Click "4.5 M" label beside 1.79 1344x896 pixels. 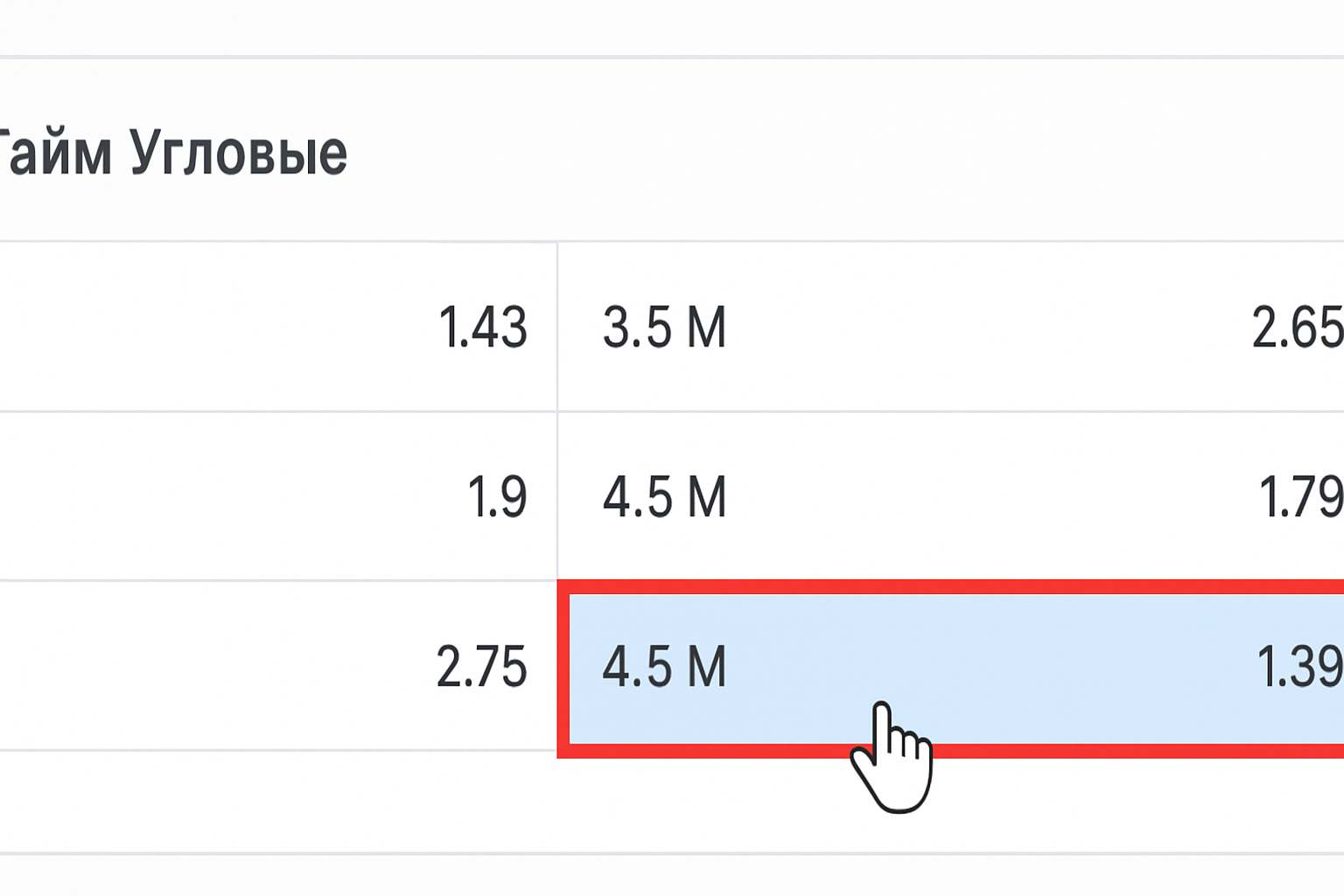point(664,497)
